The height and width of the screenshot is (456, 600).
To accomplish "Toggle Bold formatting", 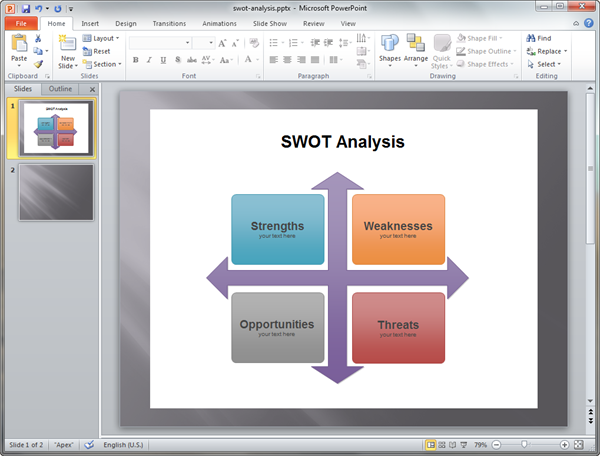I will coord(135,60).
